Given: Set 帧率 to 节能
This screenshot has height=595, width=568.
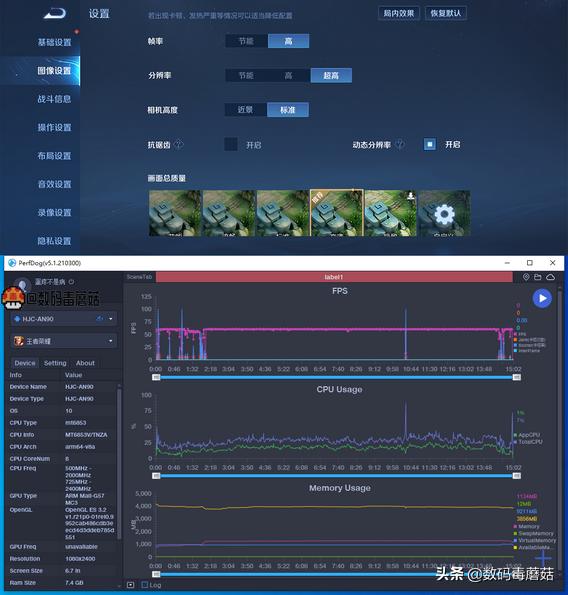Looking at the screenshot, I should click(246, 41).
